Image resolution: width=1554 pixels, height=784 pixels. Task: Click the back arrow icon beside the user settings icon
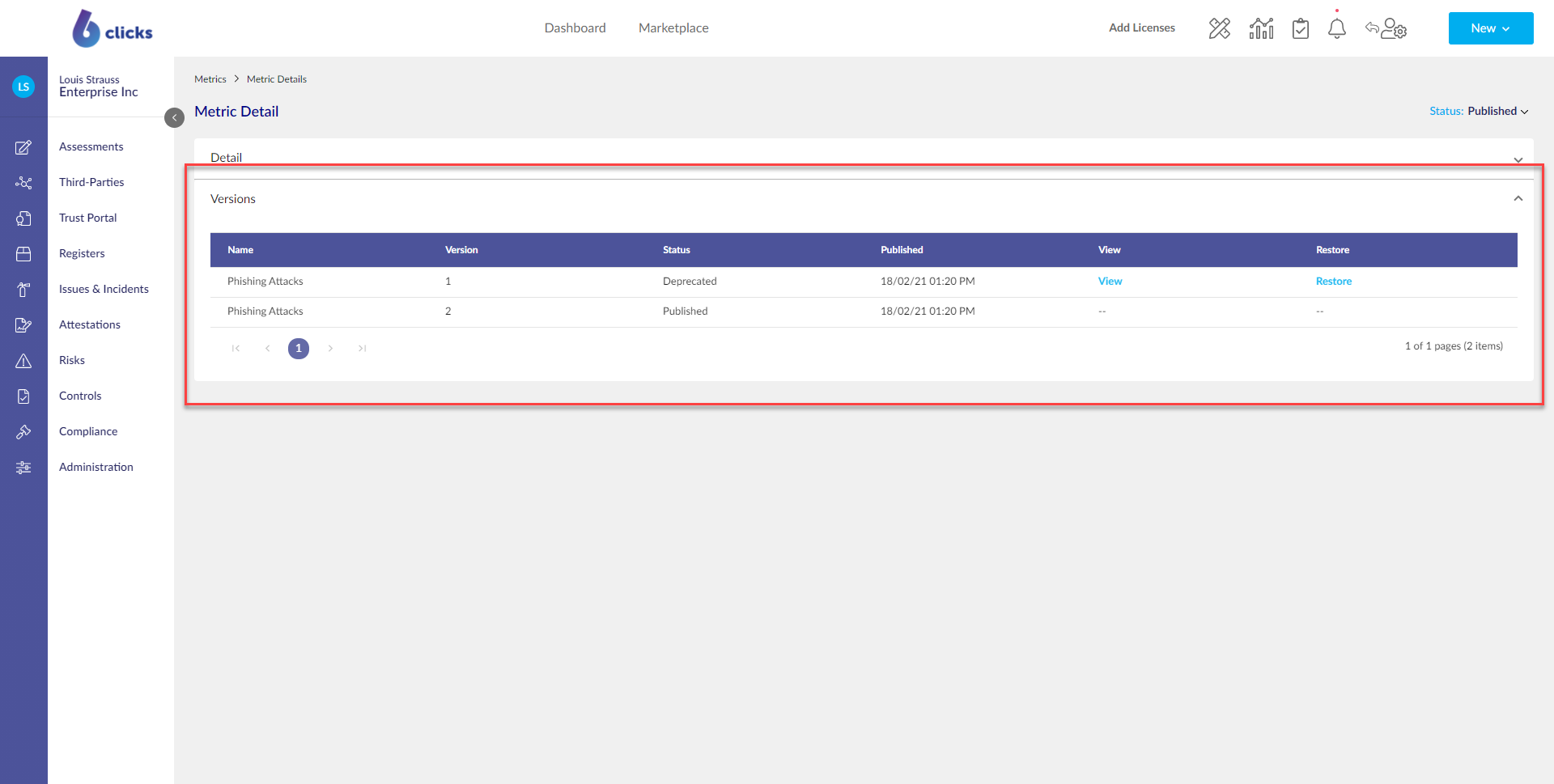(x=1372, y=28)
